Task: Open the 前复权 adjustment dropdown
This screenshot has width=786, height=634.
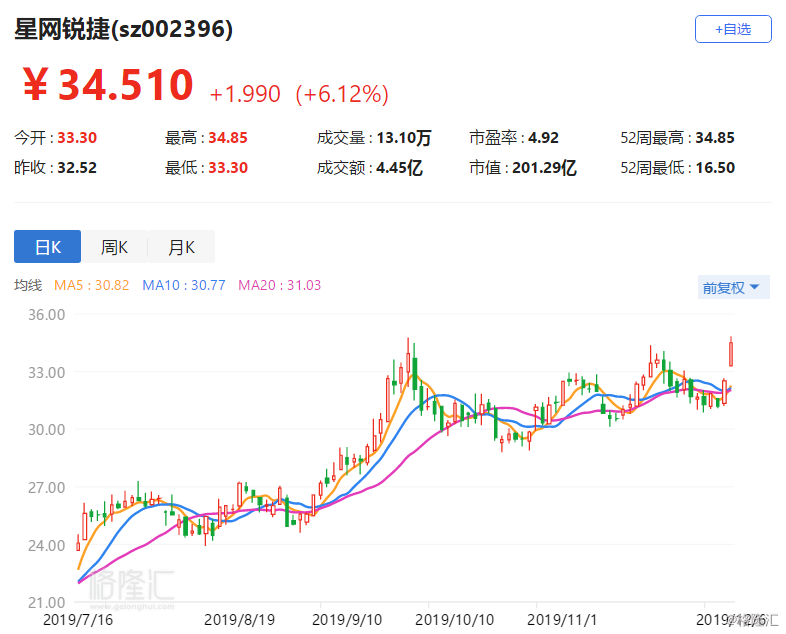Action: [733, 288]
